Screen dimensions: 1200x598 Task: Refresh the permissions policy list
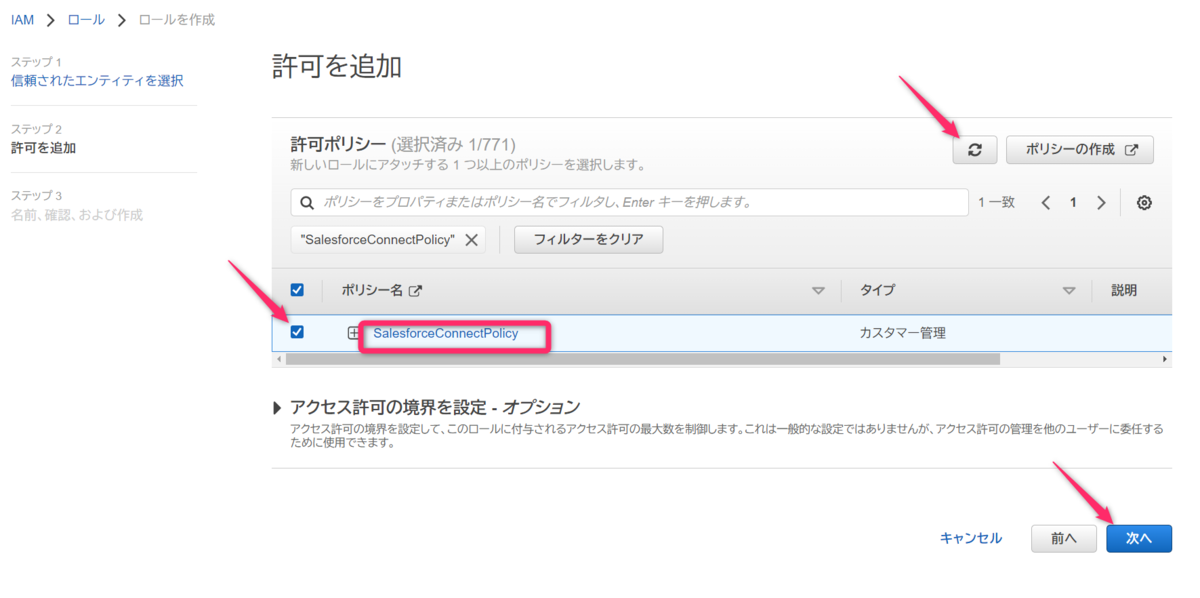click(974, 149)
